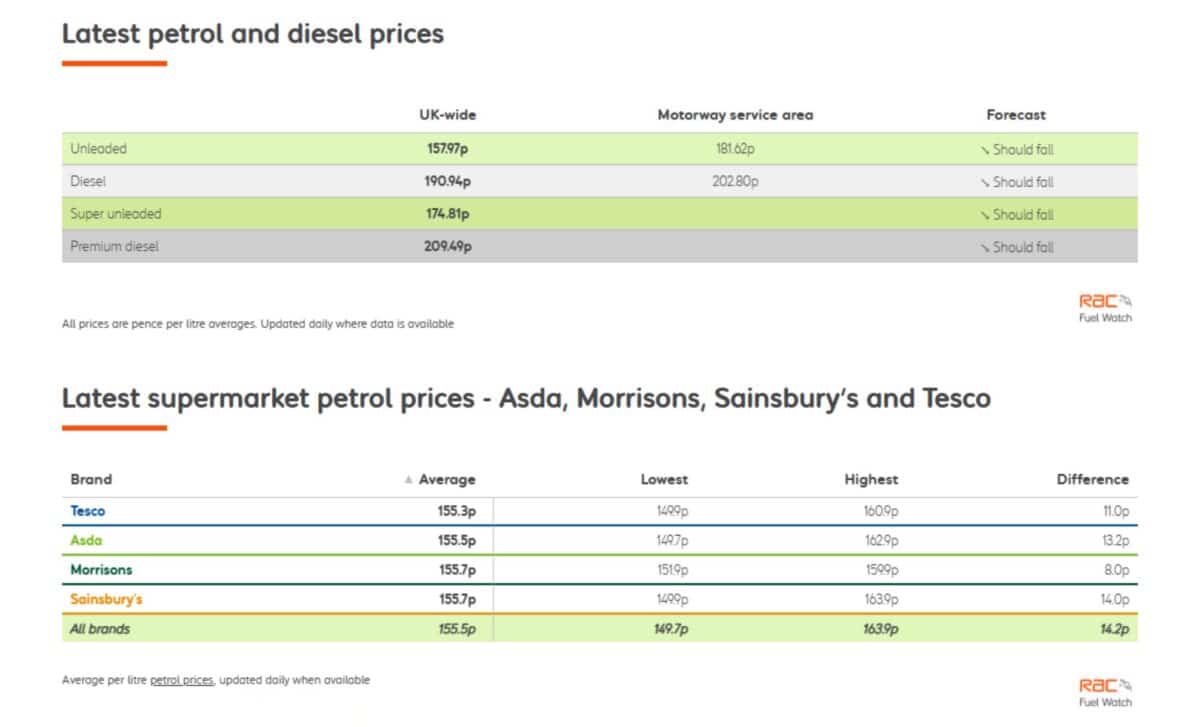
Task: Click the Latest supermarket petrol prices heading
Action: pos(526,398)
